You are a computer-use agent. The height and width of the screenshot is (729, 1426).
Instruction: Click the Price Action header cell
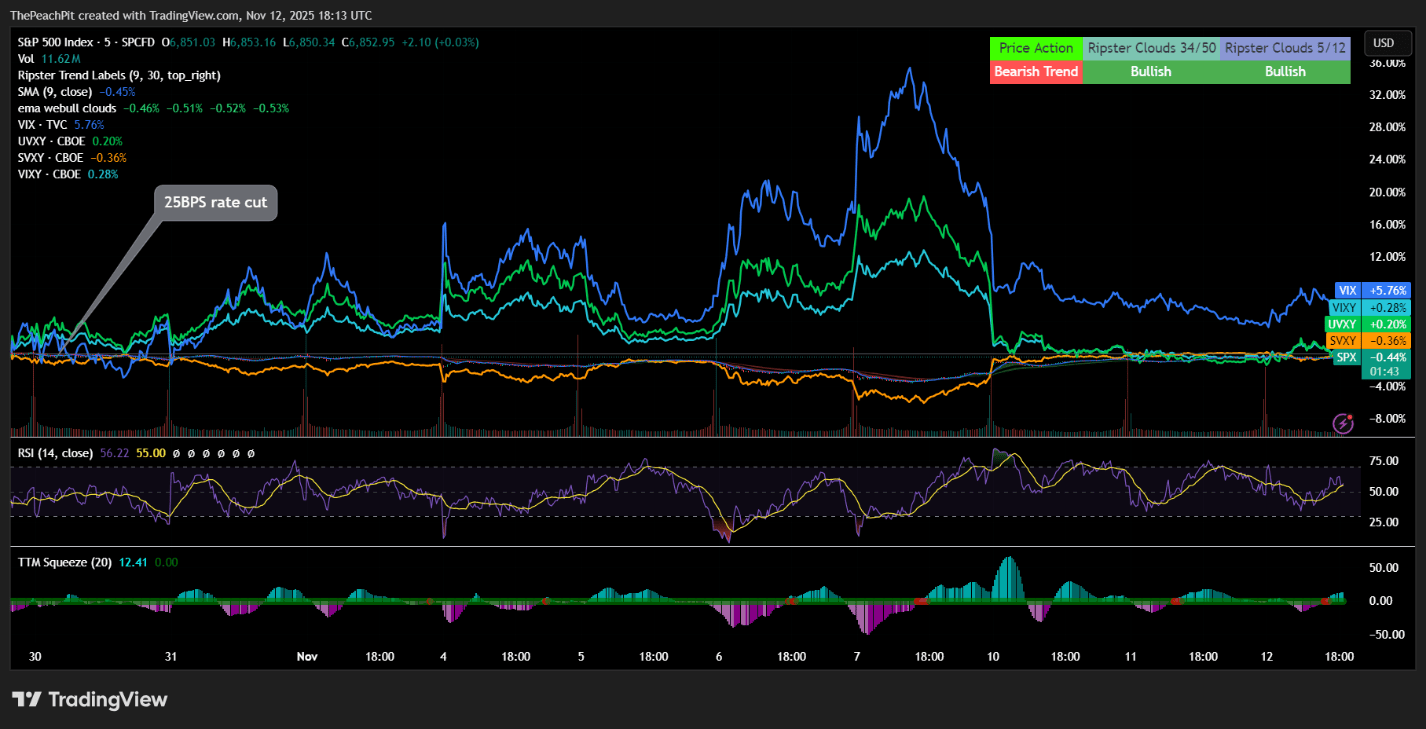1036,48
